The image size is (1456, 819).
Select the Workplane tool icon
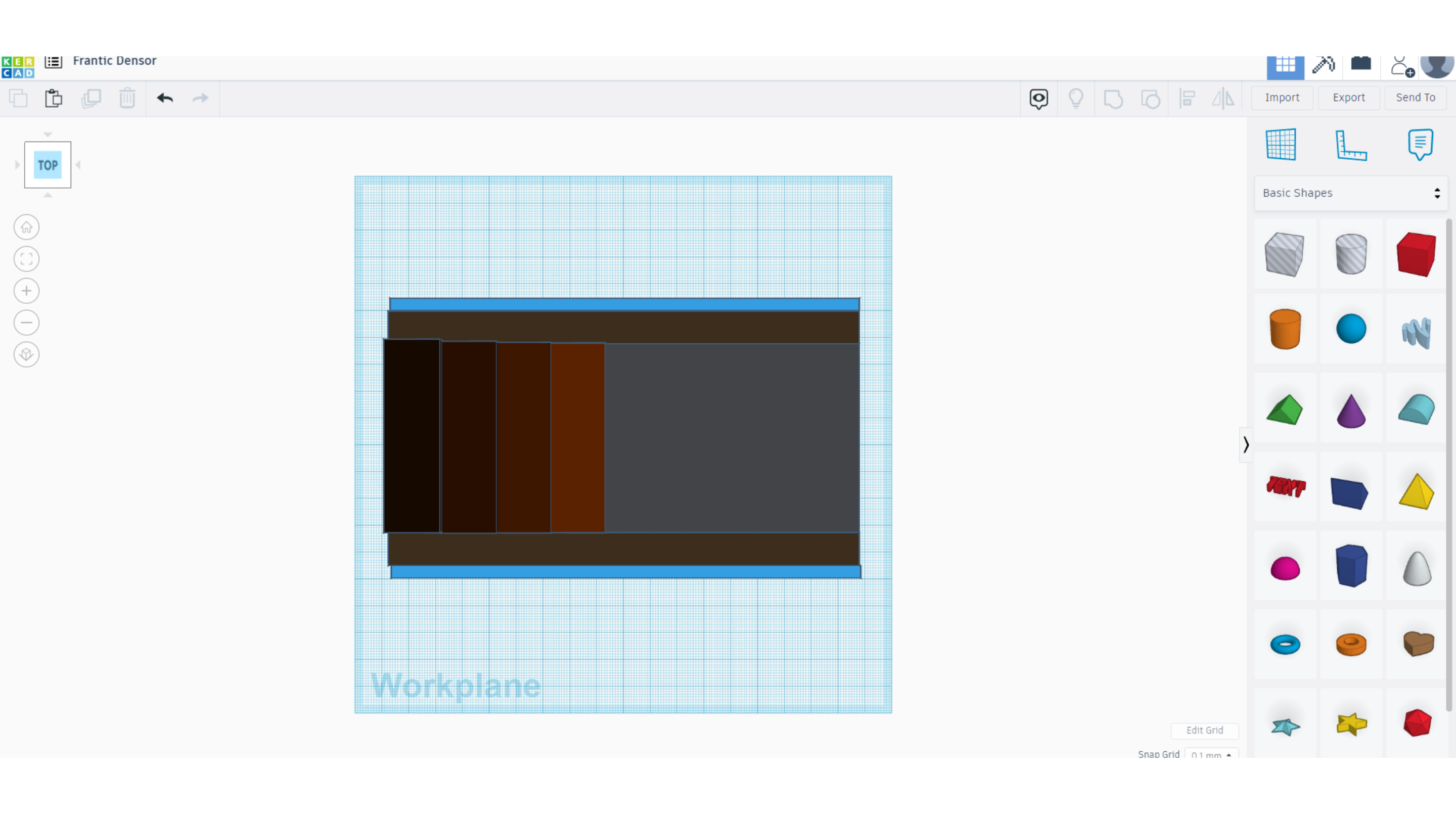(x=1281, y=145)
